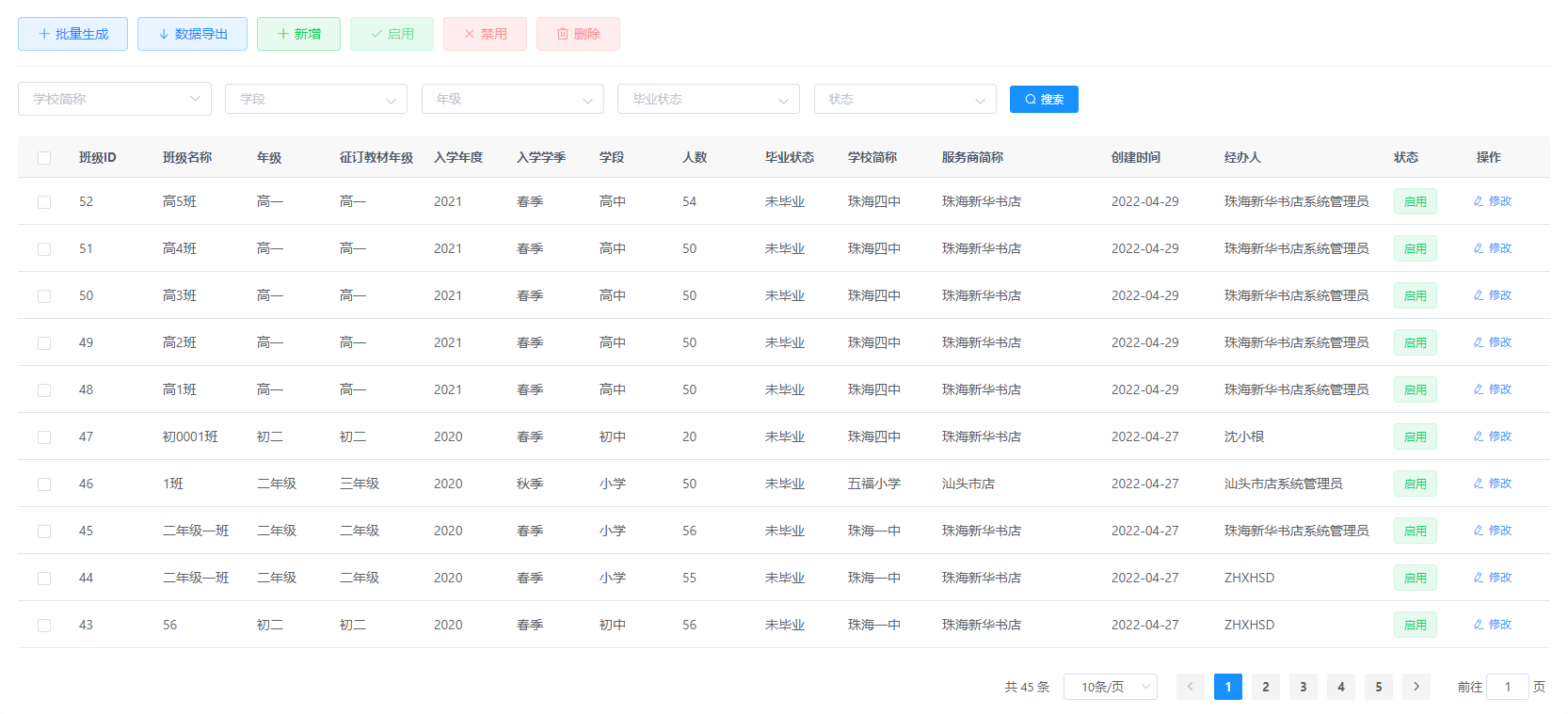Edit class 高3班 via 修改

pos(1493,295)
